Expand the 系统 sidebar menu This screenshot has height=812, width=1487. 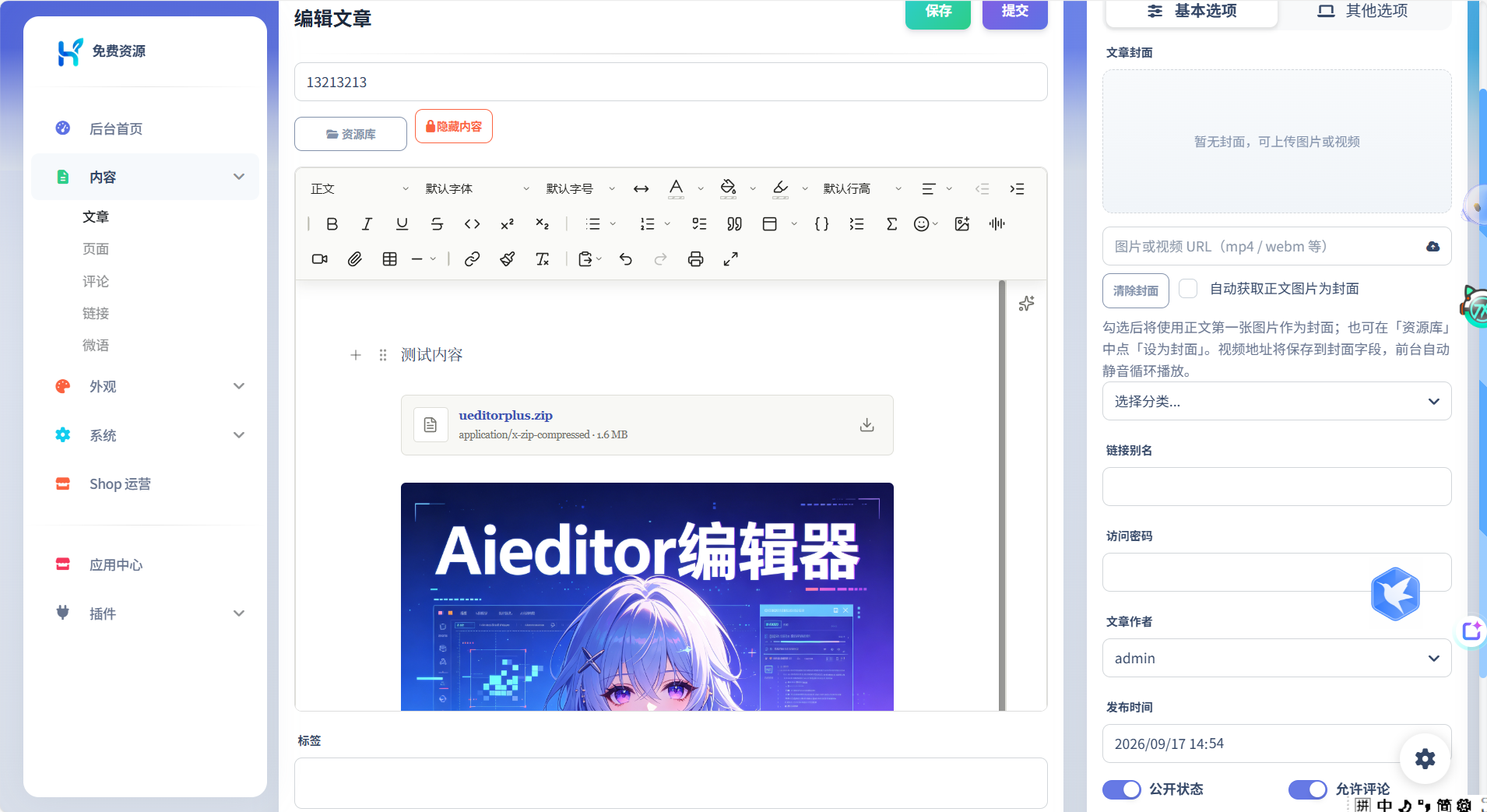tap(146, 435)
